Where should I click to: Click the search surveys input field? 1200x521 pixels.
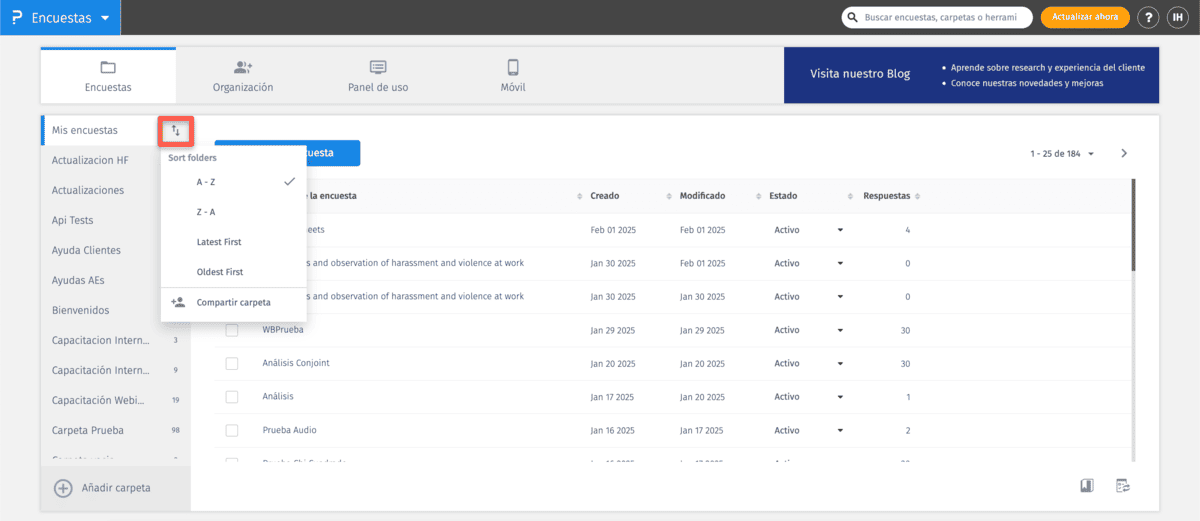point(945,18)
